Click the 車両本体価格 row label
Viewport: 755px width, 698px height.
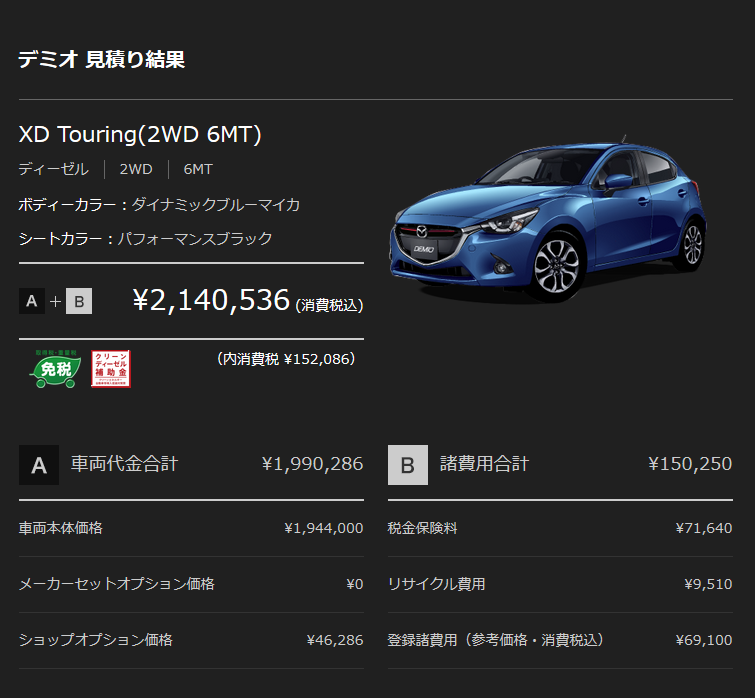(61, 529)
